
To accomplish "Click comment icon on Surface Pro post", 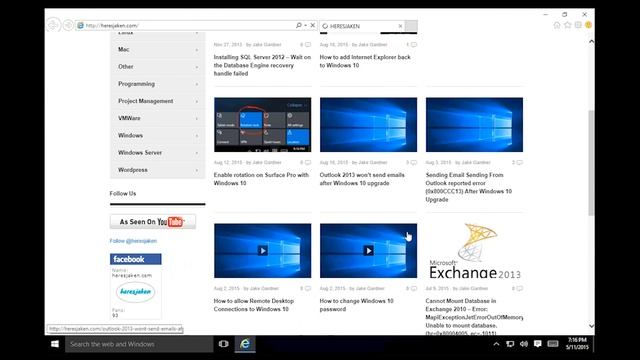I will [308, 162].
